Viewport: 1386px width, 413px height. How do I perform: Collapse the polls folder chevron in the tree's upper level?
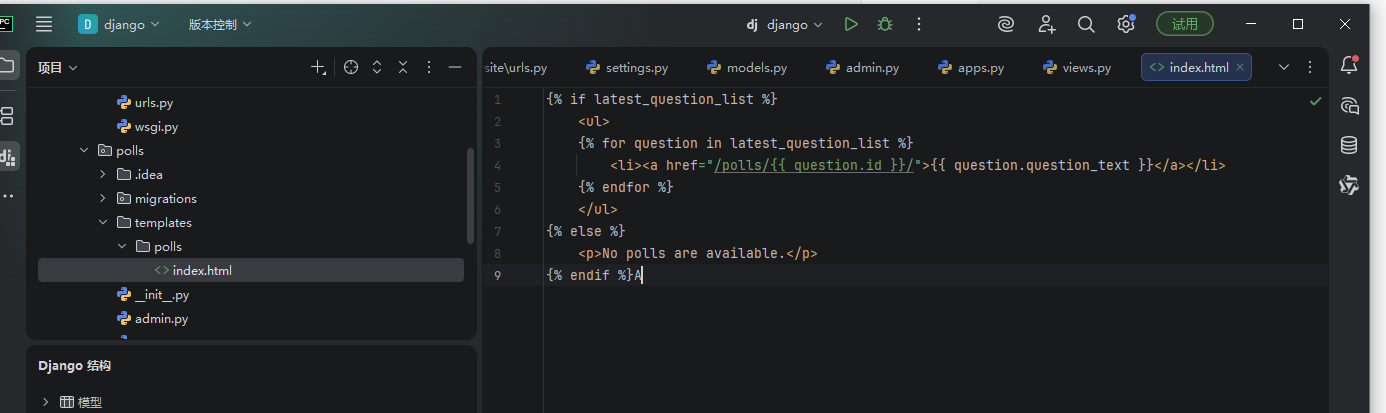[x=84, y=151]
